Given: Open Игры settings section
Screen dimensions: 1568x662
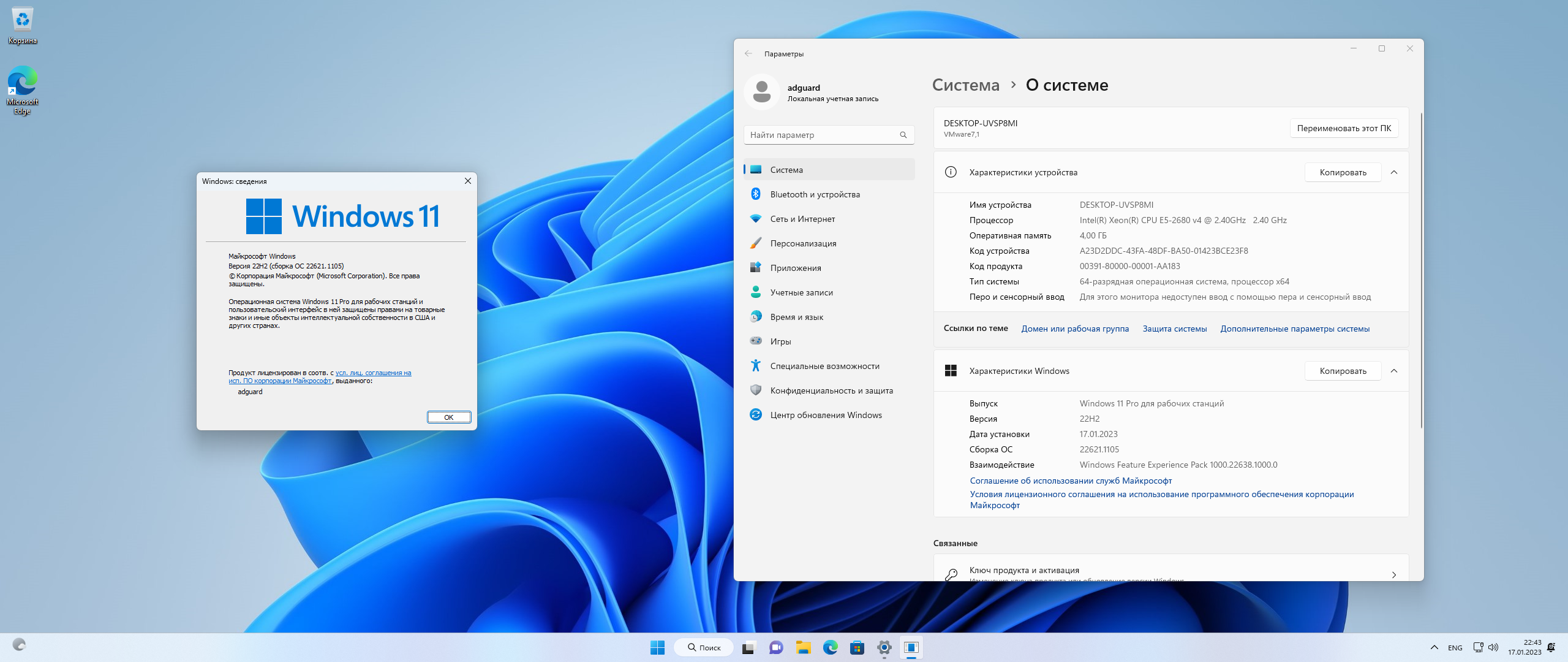Looking at the screenshot, I should point(780,341).
